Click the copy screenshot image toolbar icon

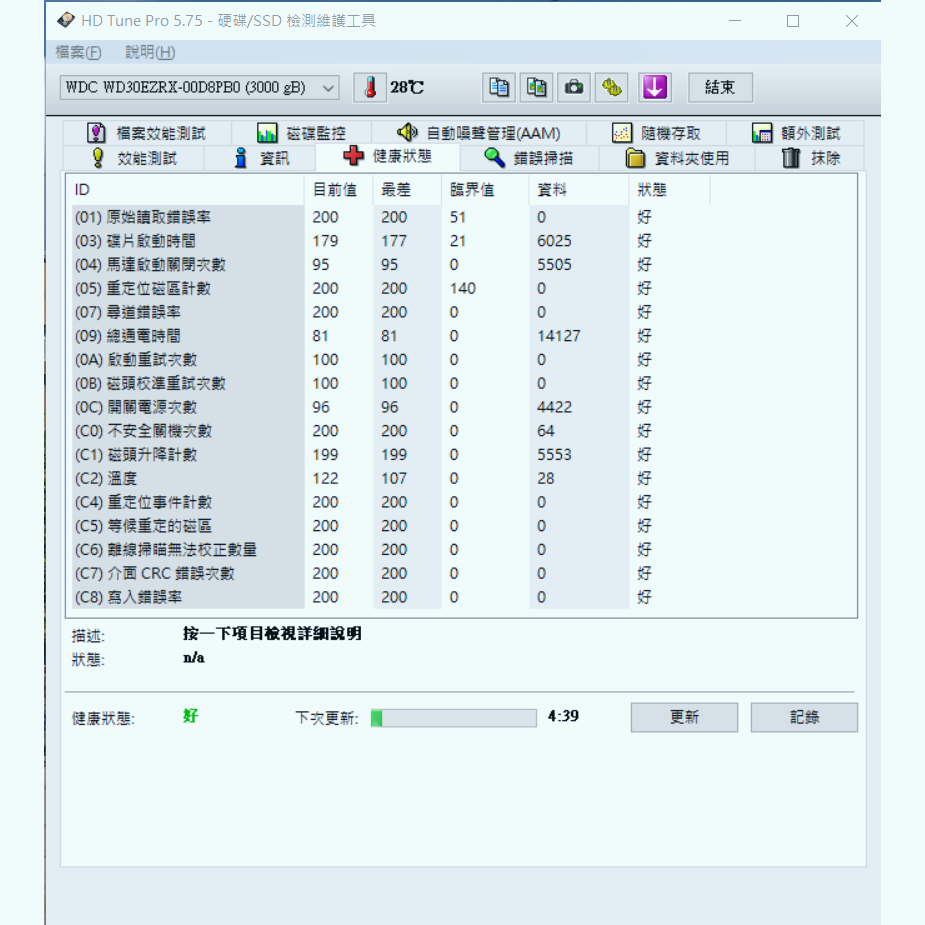click(x=536, y=88)
